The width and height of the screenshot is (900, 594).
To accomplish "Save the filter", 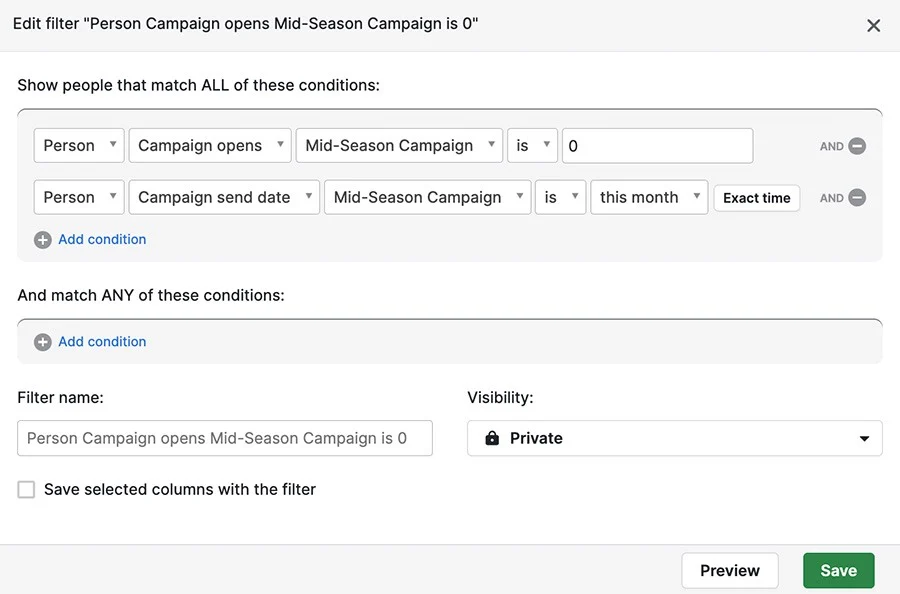I will [839, 570].
